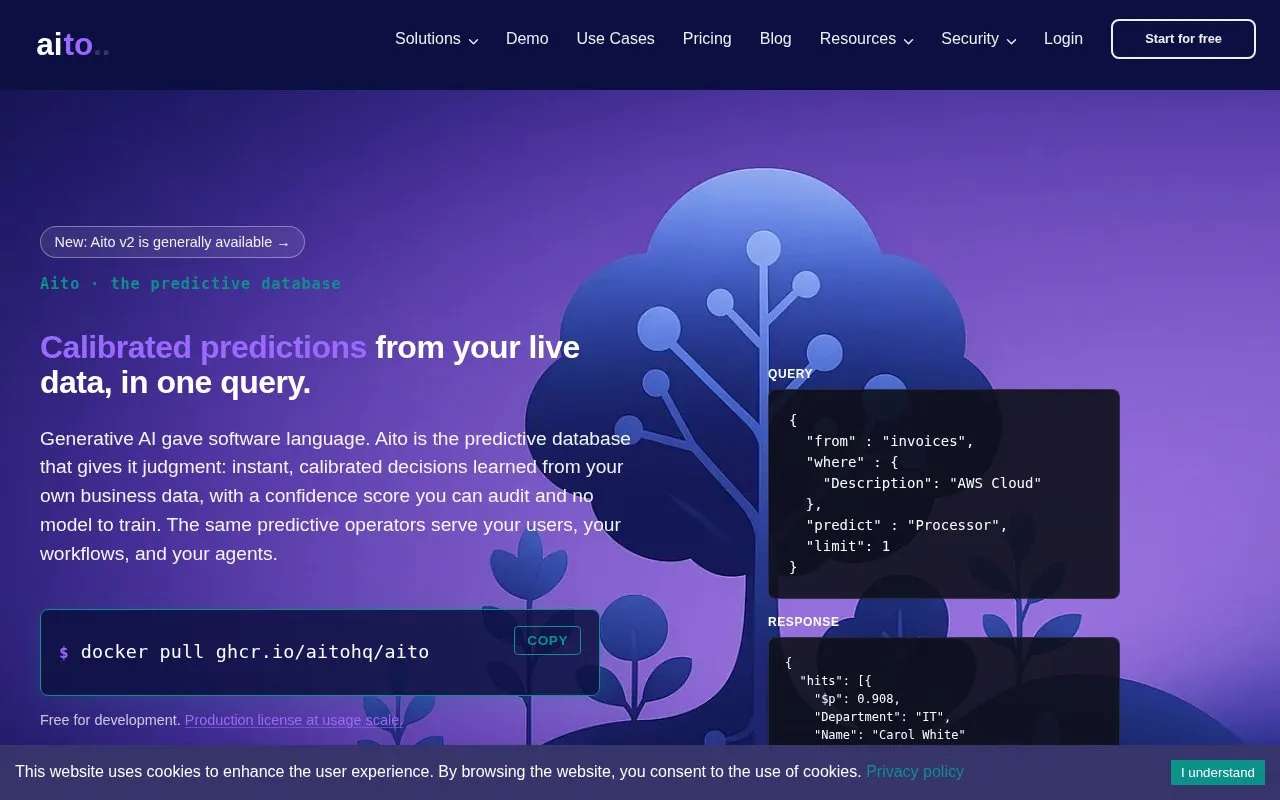Click the docker pull ghcr.io/aitohq/aito command text
The width and height of the screenshot is (1280, 800).
[255, 652]
